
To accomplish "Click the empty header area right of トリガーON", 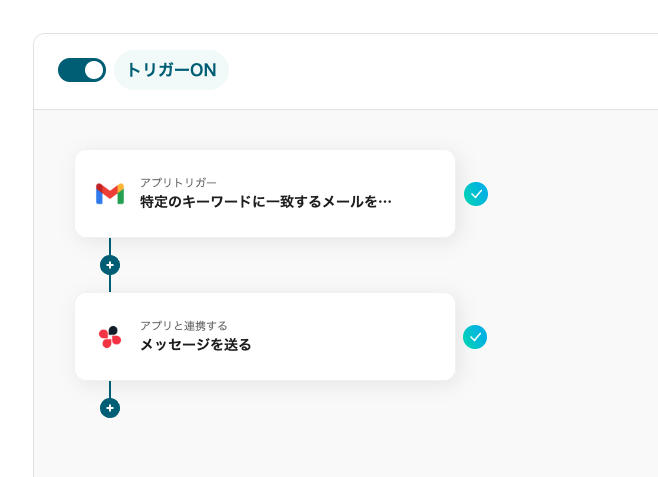I will point(440,71).
